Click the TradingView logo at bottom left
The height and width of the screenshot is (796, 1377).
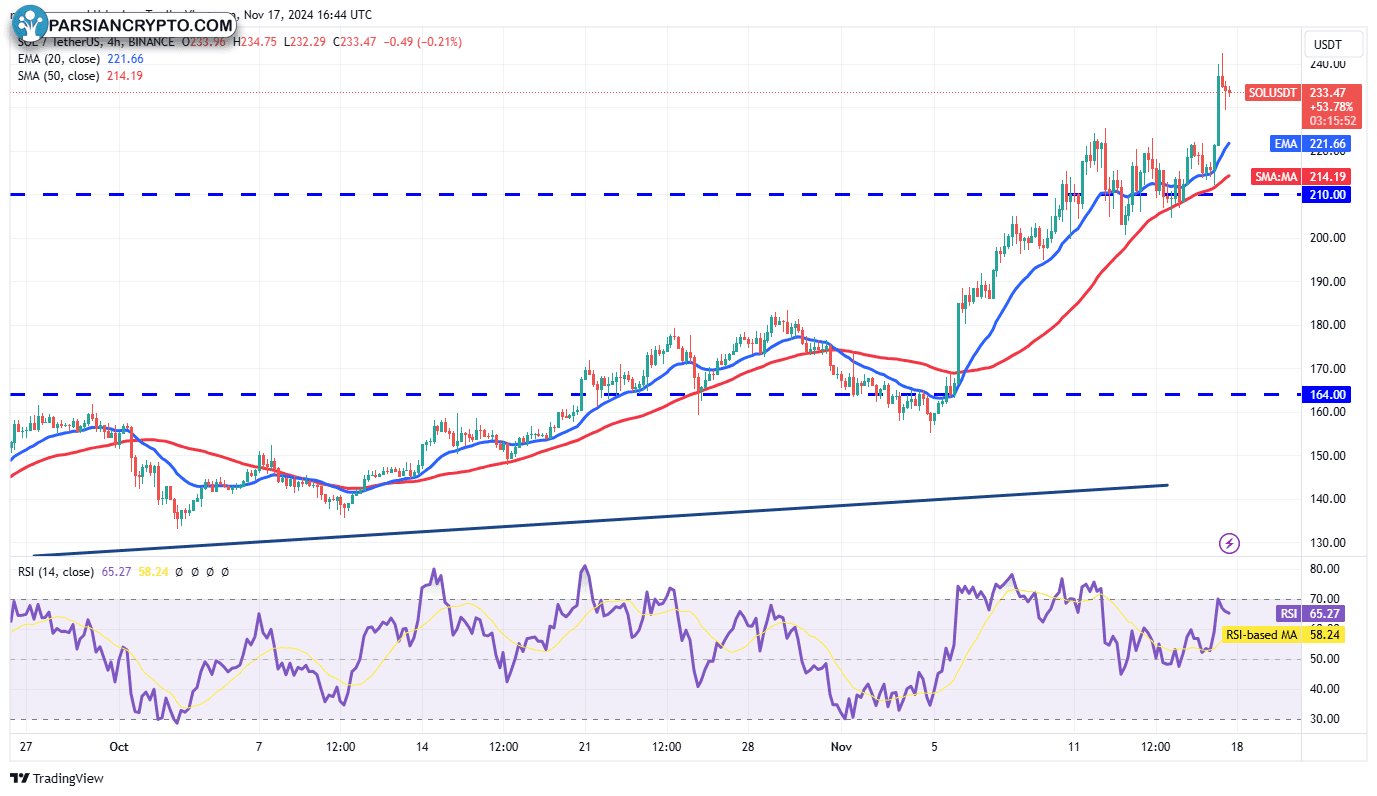coord(57,778)
